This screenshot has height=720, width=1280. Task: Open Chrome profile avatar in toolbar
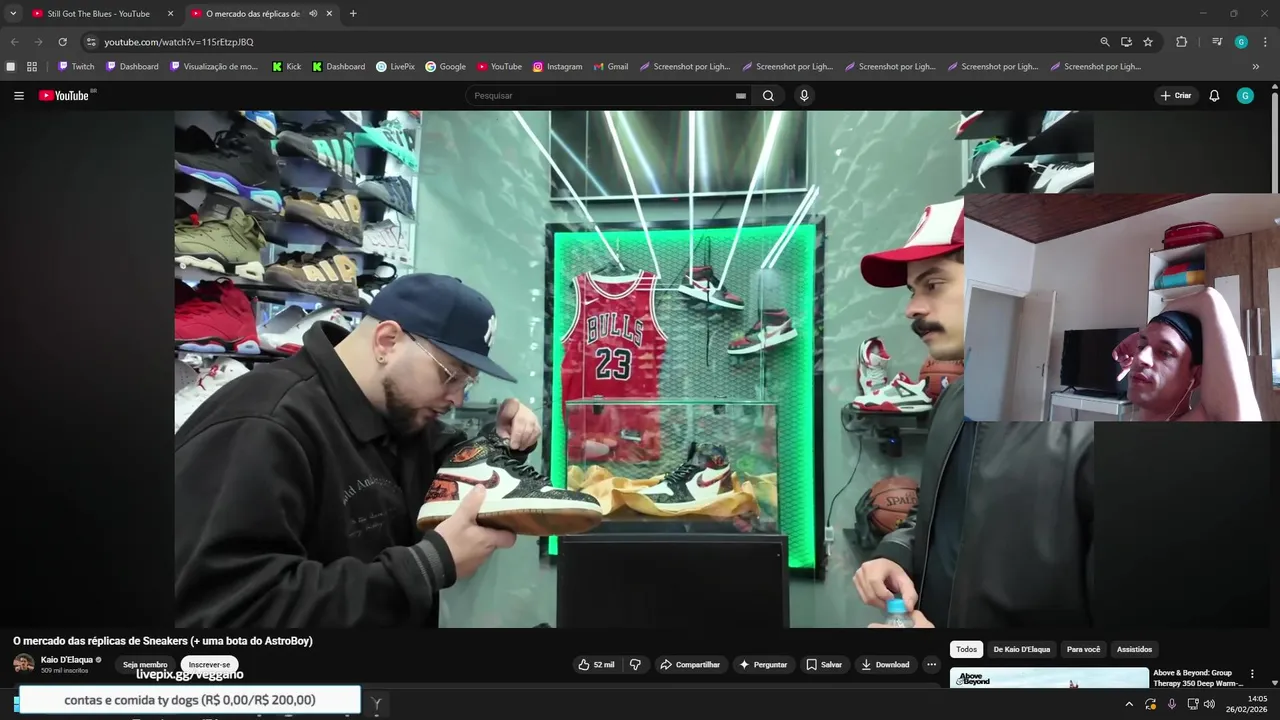[x=1241, y=42]
